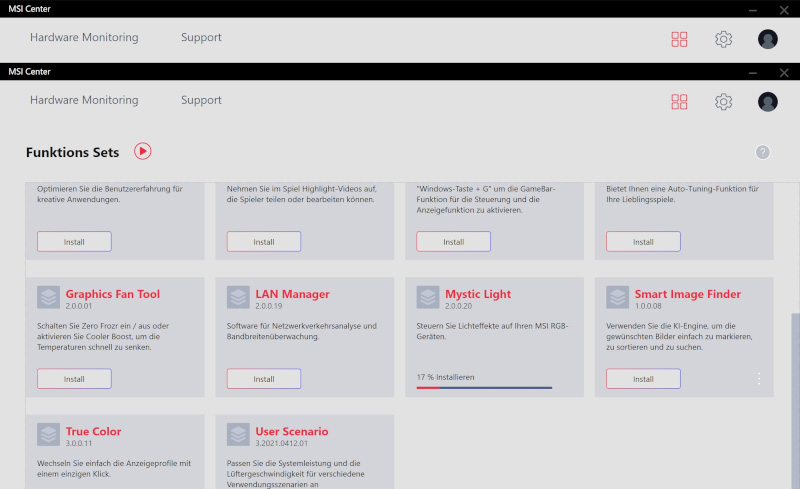Click the True Color layers icon
Viewport: 800px width, 489px height.
tap(48, 434)
